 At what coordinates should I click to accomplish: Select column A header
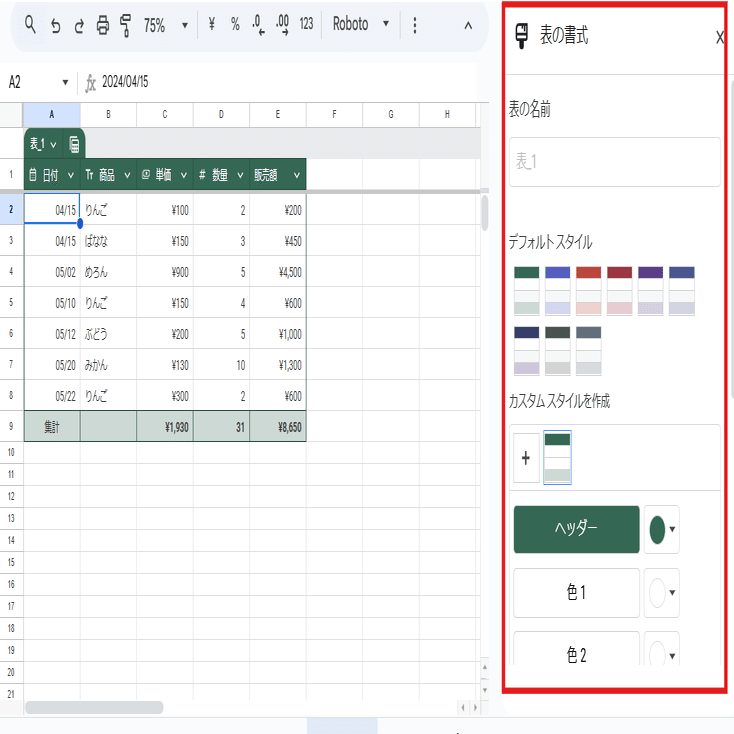51,115
